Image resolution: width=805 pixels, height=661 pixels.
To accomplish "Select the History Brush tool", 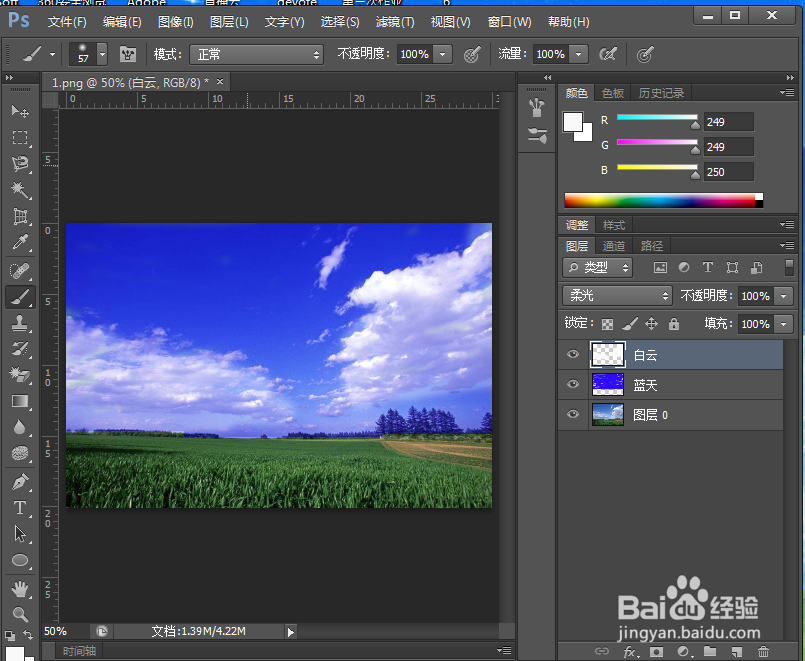I will (20, 349).
